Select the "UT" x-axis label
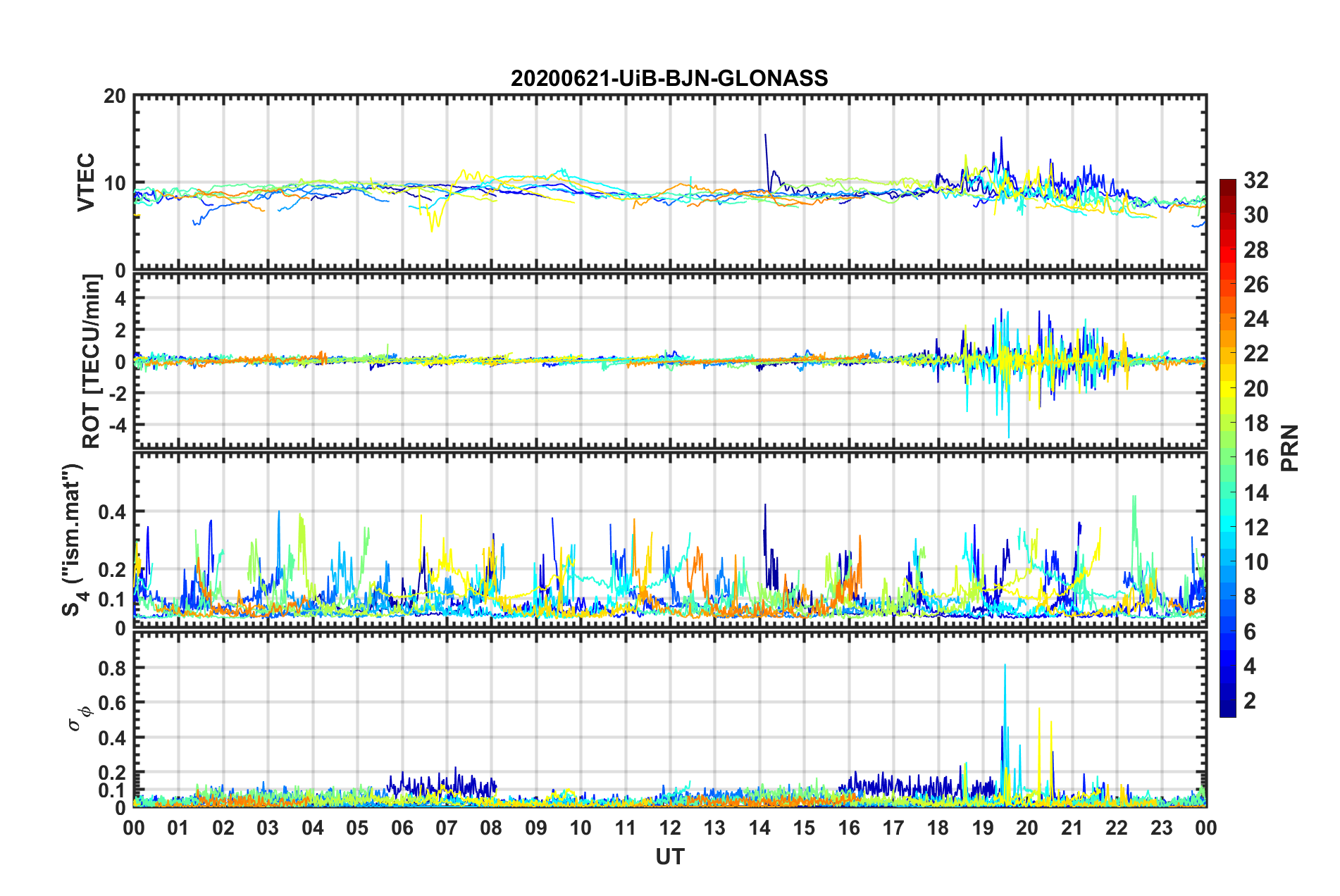Screen dimensions: 1340x896 tap(670, 857)
